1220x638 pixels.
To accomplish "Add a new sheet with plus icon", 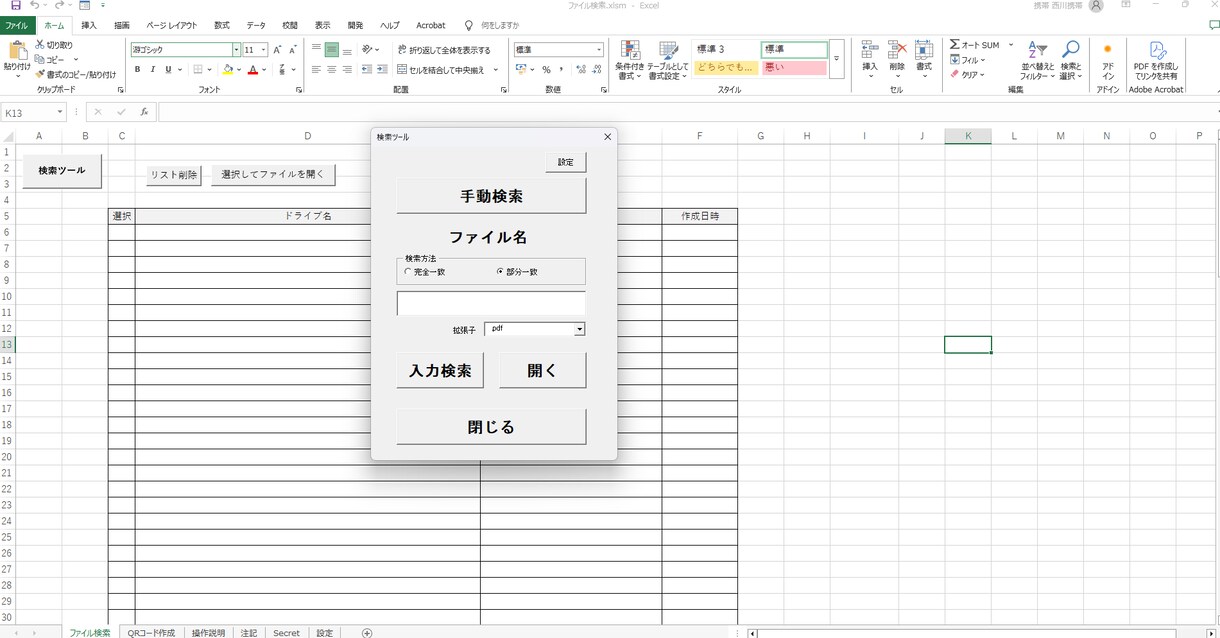I will tap(367, 632).
